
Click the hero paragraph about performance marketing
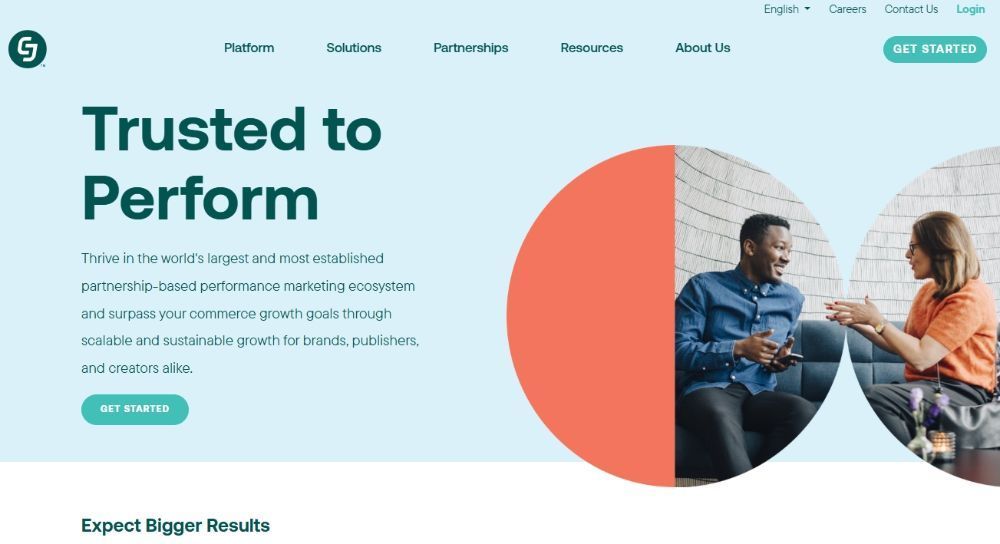250,313
